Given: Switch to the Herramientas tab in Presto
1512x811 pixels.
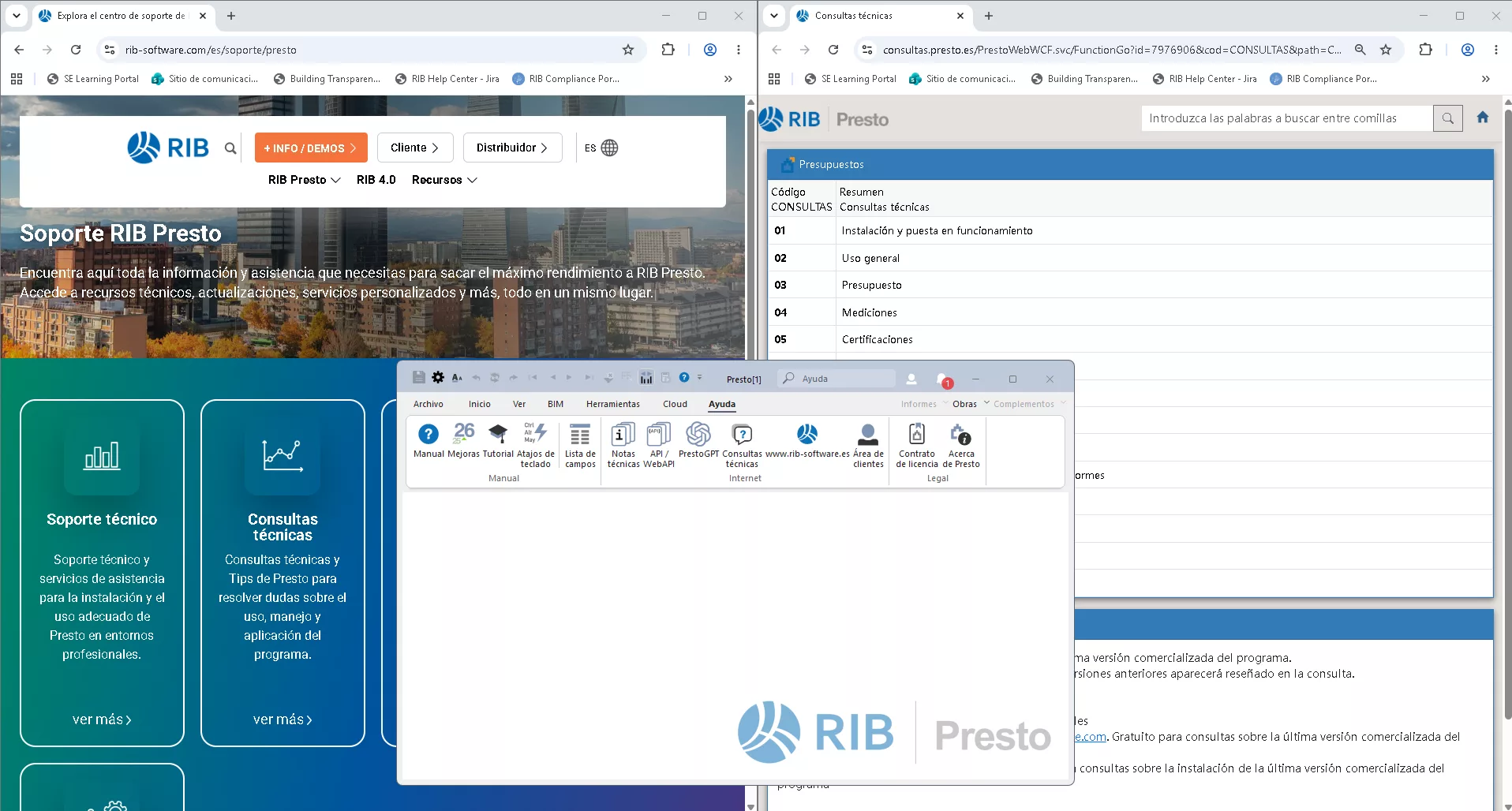Looking at the screenshot, I should [613, 404].
